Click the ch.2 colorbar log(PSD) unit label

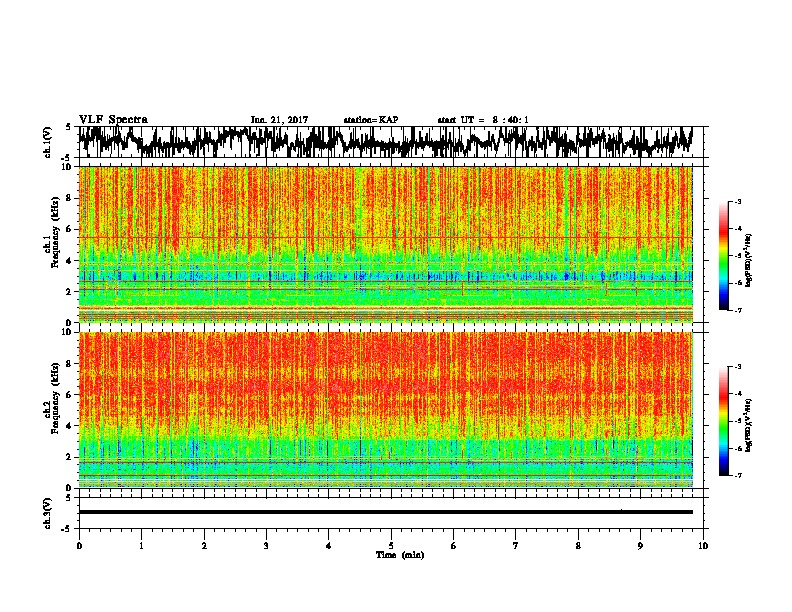point(748,425)
